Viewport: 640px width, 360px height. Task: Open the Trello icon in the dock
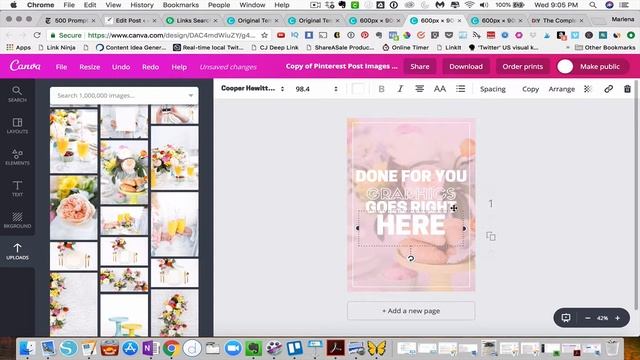(294, 348)
